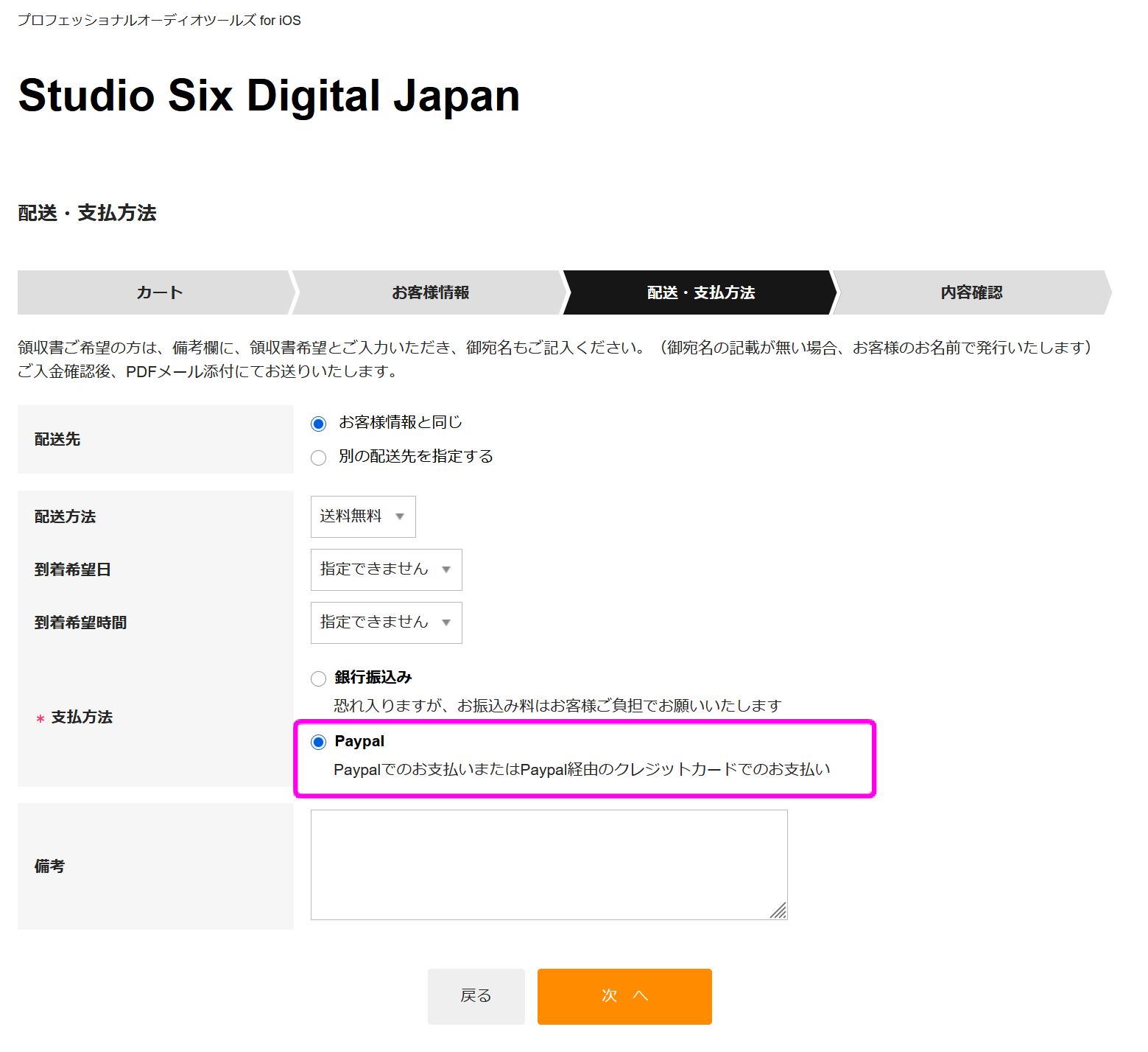Screen dimensions: 1148x1052
Task: Expand the 到着希望時間 dropdown
Action: [x=386, y=623]
